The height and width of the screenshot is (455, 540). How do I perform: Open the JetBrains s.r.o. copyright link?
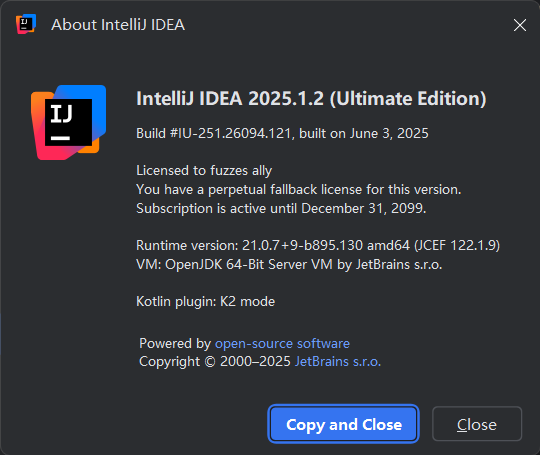338,362
